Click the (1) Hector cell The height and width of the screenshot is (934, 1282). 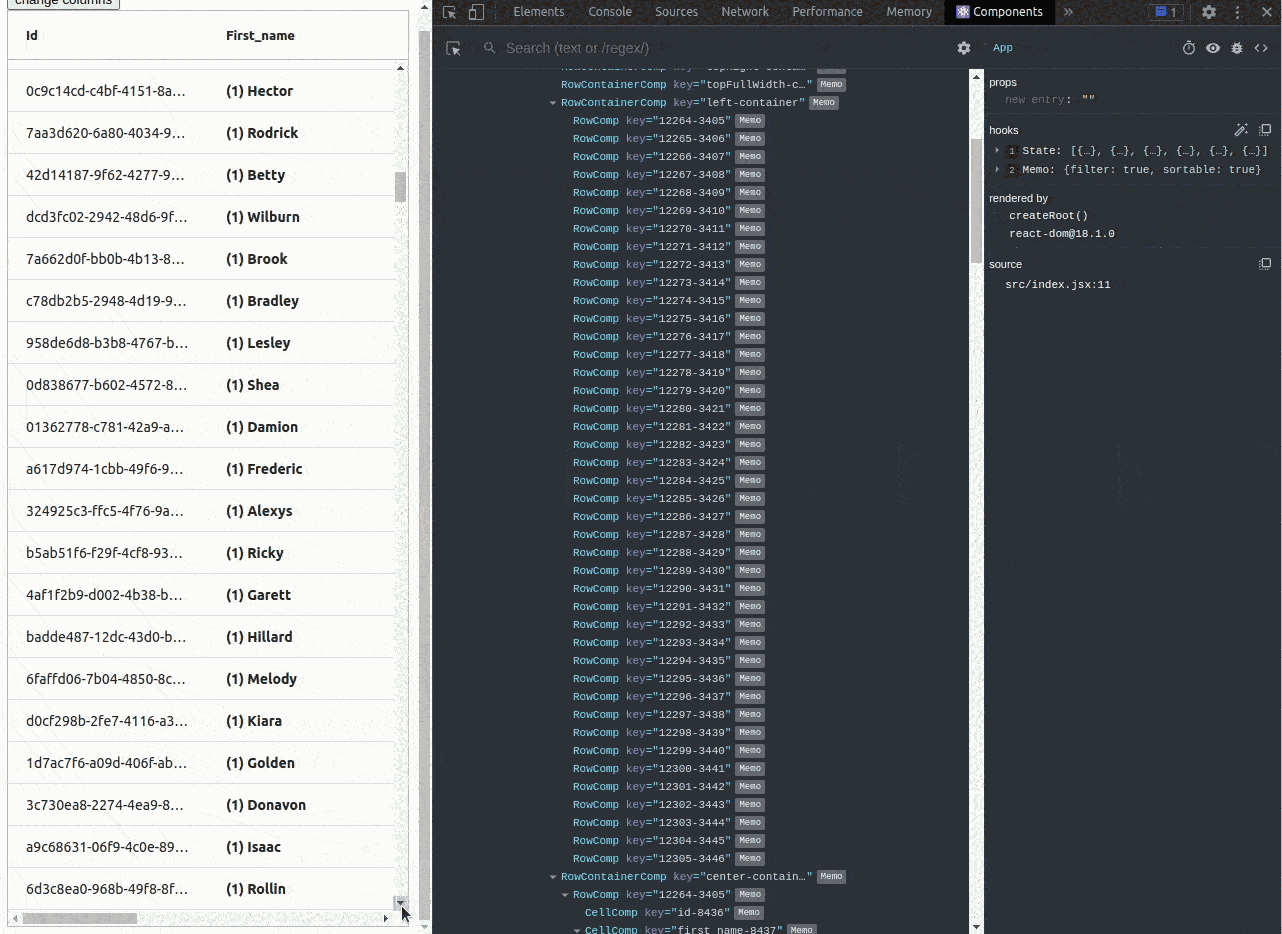tap(260, 91)
